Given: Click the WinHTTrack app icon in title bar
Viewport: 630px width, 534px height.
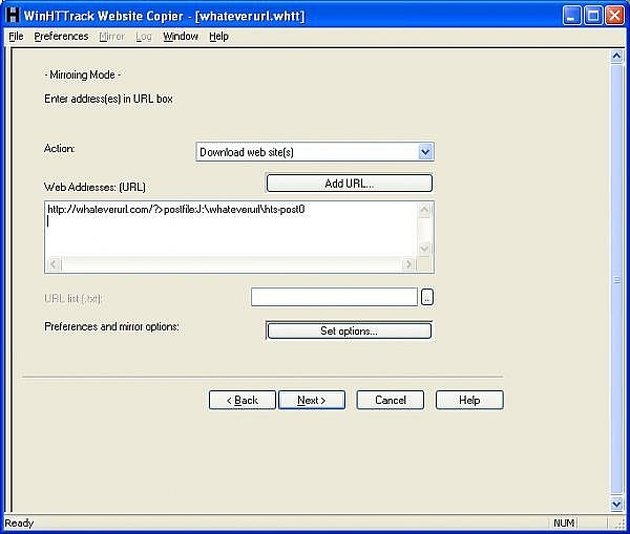Looking at the screenshot, I should coord(13,15).
